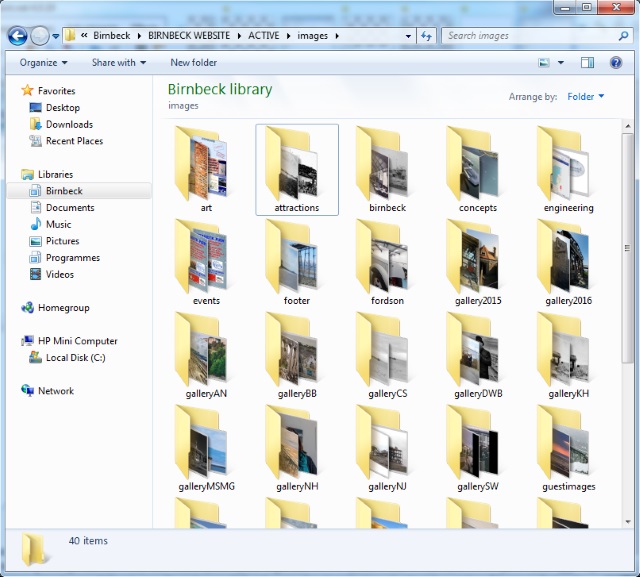Open Homegroup in navigation pane
The width and height of the screenshot is (640, 577).
(63, 308)
